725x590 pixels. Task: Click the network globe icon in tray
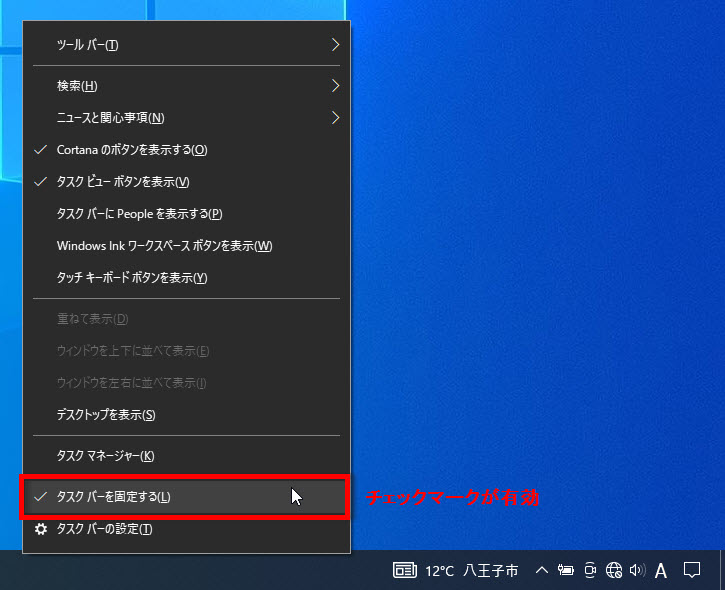point(614,571)
